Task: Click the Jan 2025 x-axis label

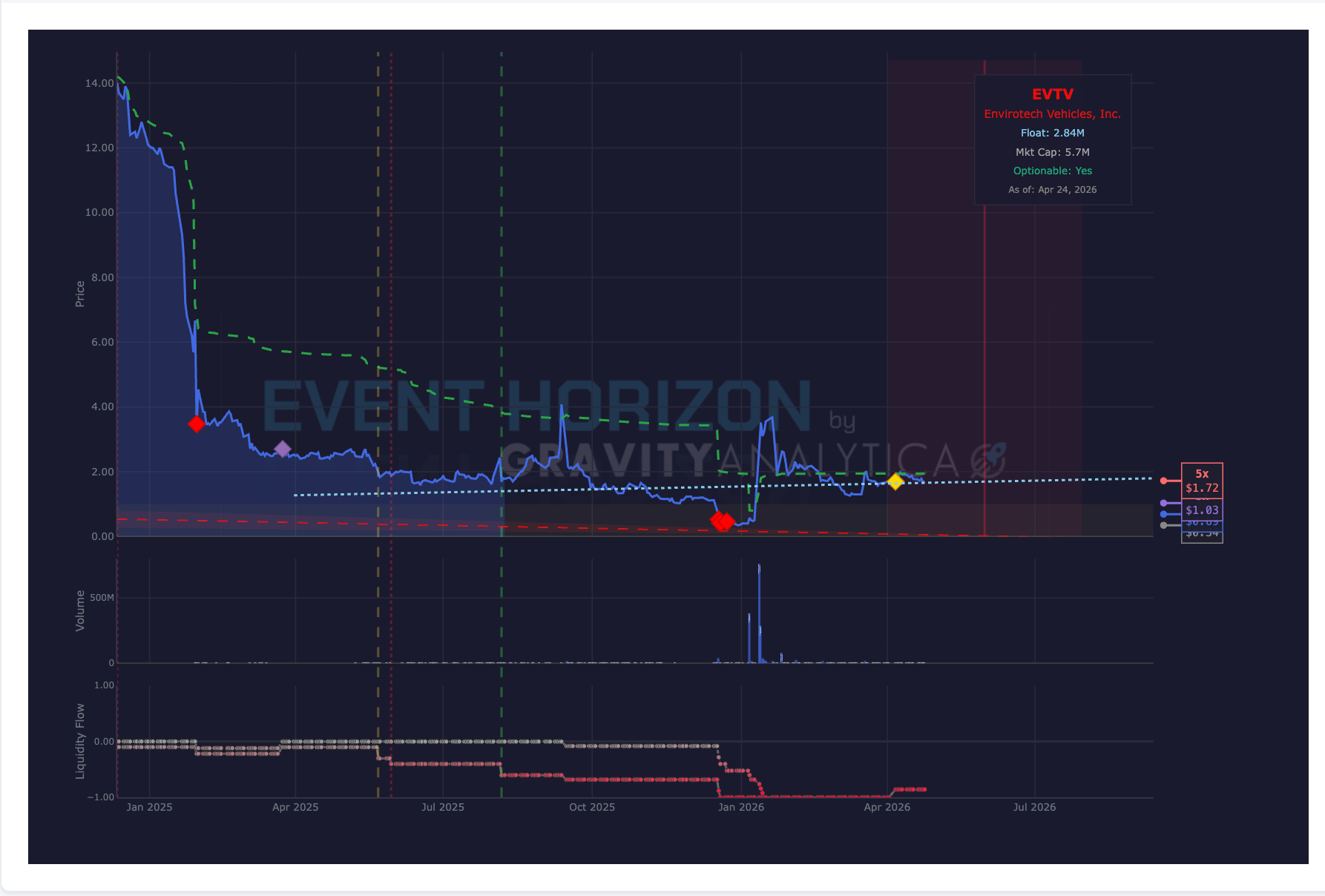Action: point(149,807)
